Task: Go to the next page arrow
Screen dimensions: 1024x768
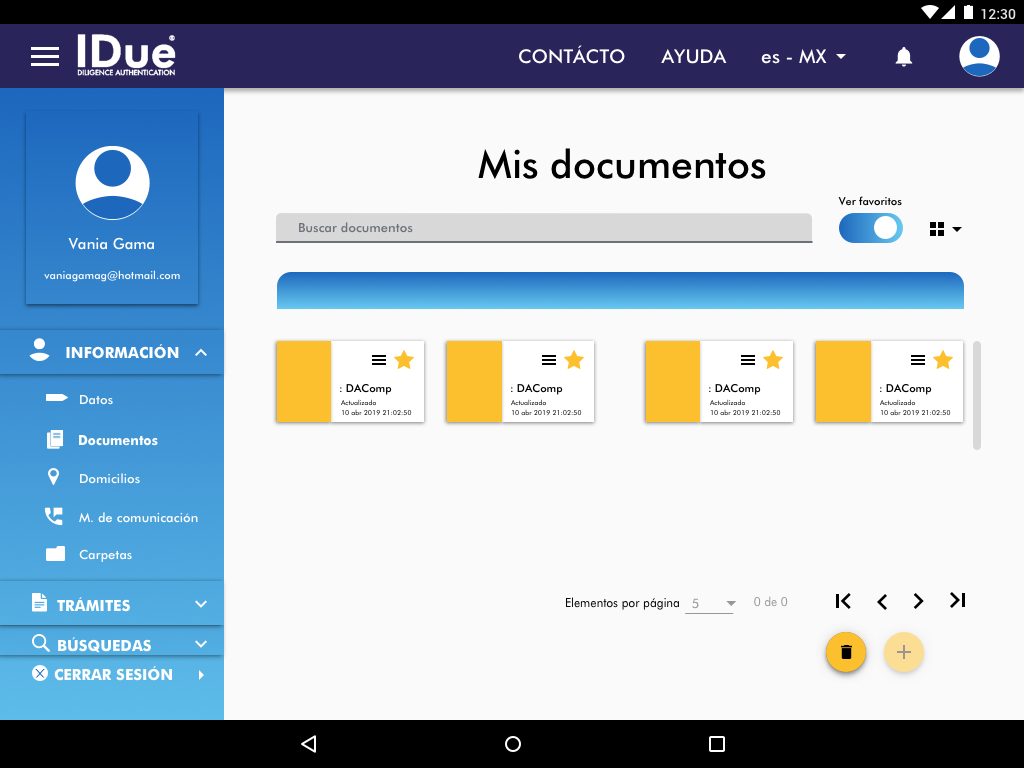Action: point(918,601)
